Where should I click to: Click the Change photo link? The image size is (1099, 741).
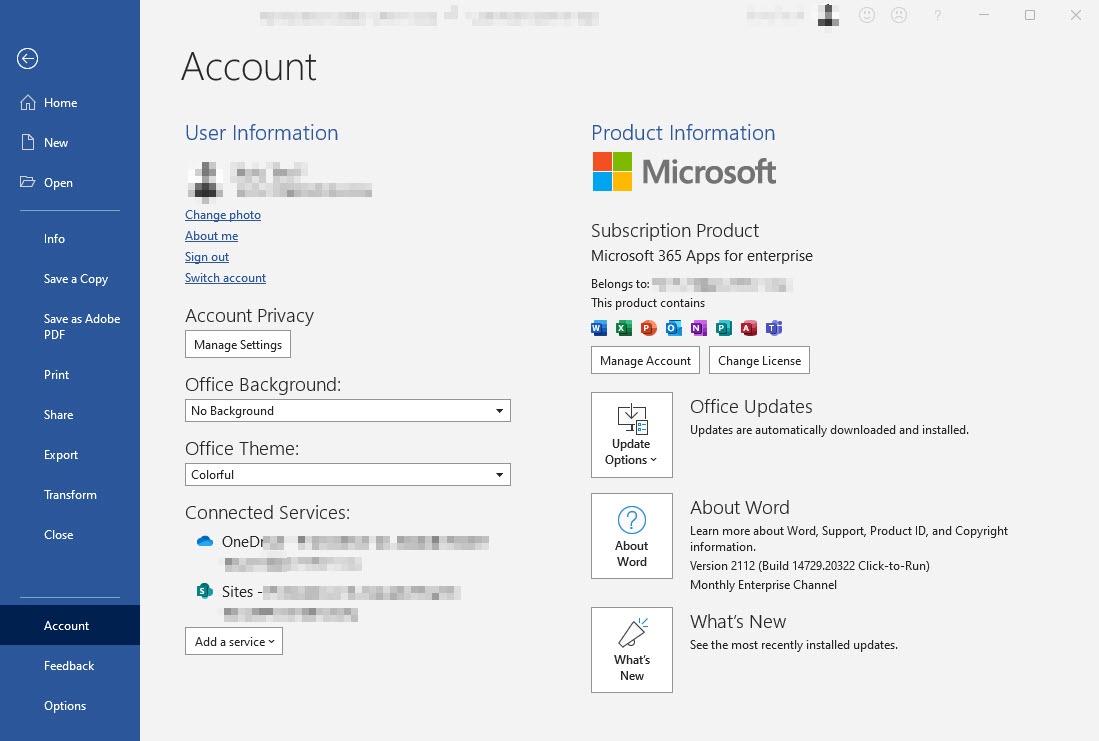[223, 215]
